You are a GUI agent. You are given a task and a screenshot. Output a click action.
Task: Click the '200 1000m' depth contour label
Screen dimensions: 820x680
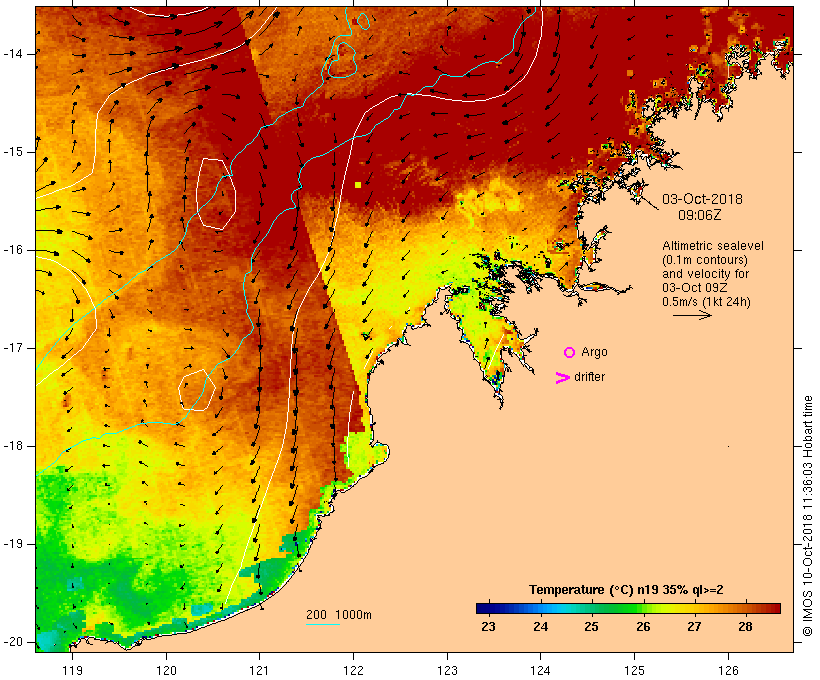coord(339,615)
